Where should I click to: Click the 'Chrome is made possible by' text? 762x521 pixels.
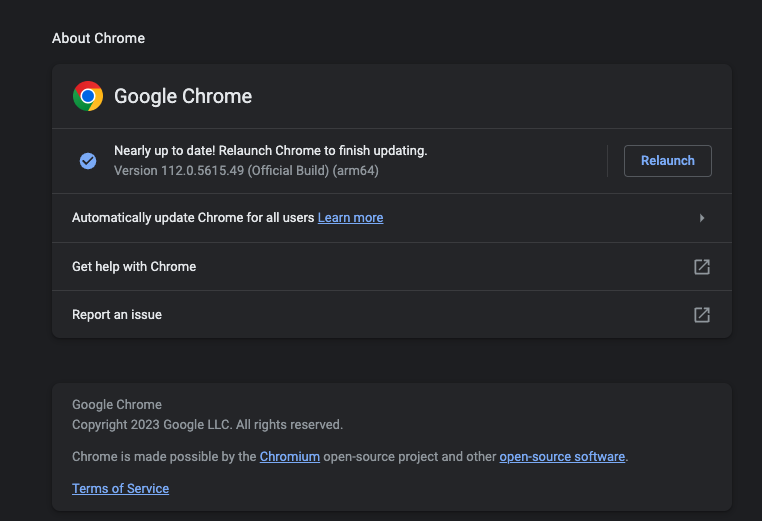[164, 457]
